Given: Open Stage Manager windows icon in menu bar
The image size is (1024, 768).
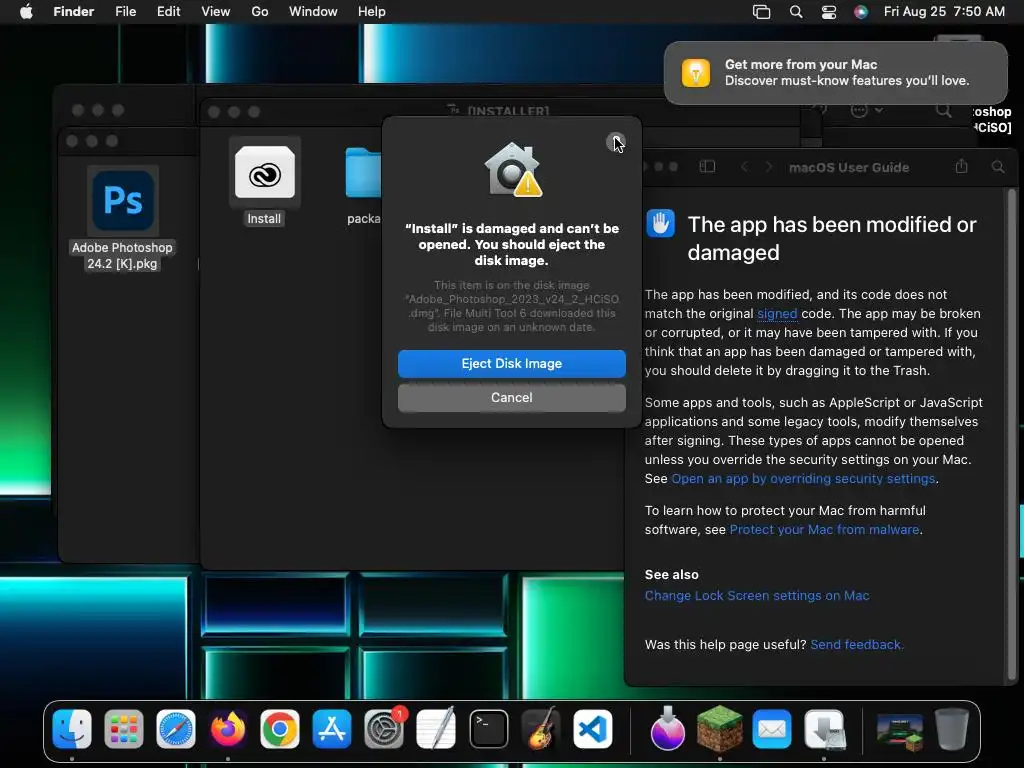Looking at the screenshot, I should point(761,11).
